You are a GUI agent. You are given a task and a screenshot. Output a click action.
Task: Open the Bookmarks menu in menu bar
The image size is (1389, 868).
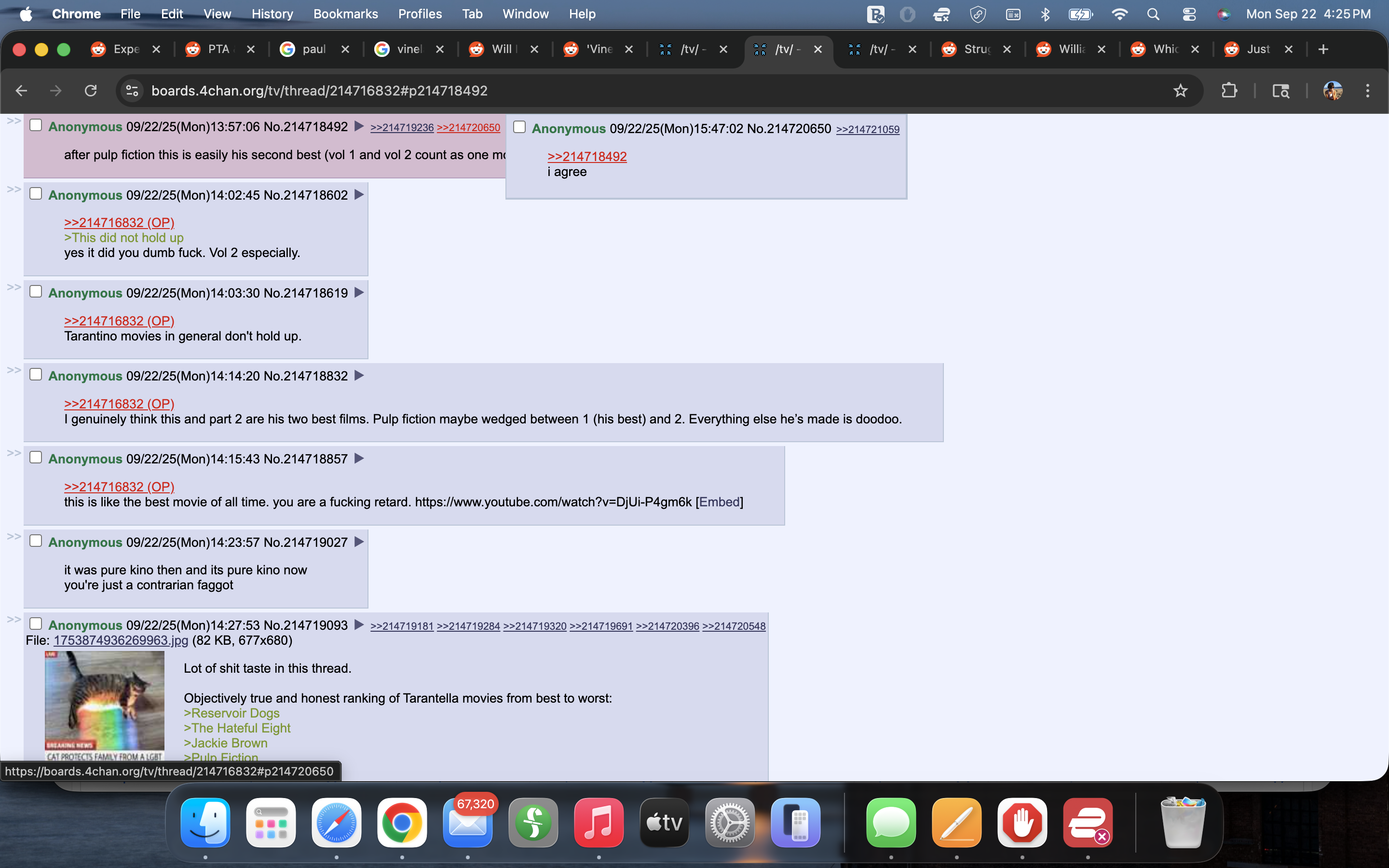click(x=345, y=14)
